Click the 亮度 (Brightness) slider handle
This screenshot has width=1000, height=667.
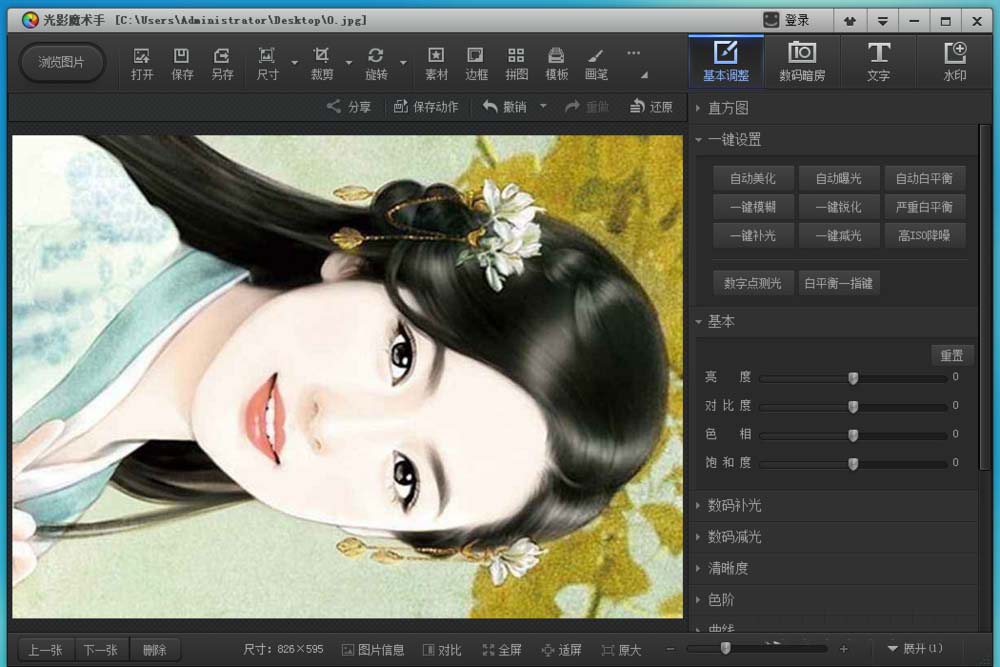[x=853, y=378]
